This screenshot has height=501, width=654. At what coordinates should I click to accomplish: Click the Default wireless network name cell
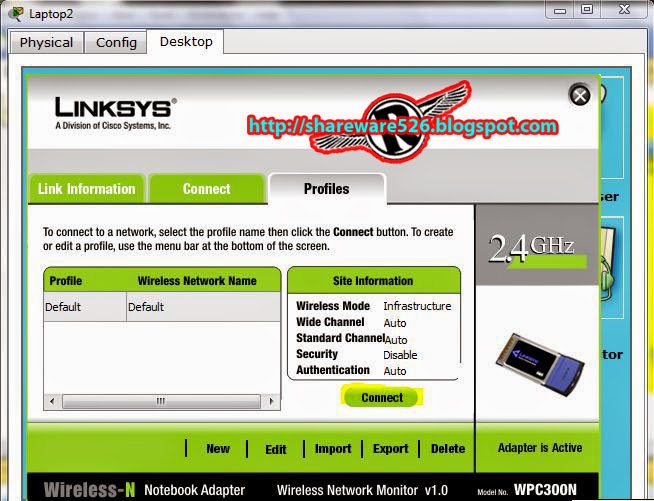(x=203, y=307)
